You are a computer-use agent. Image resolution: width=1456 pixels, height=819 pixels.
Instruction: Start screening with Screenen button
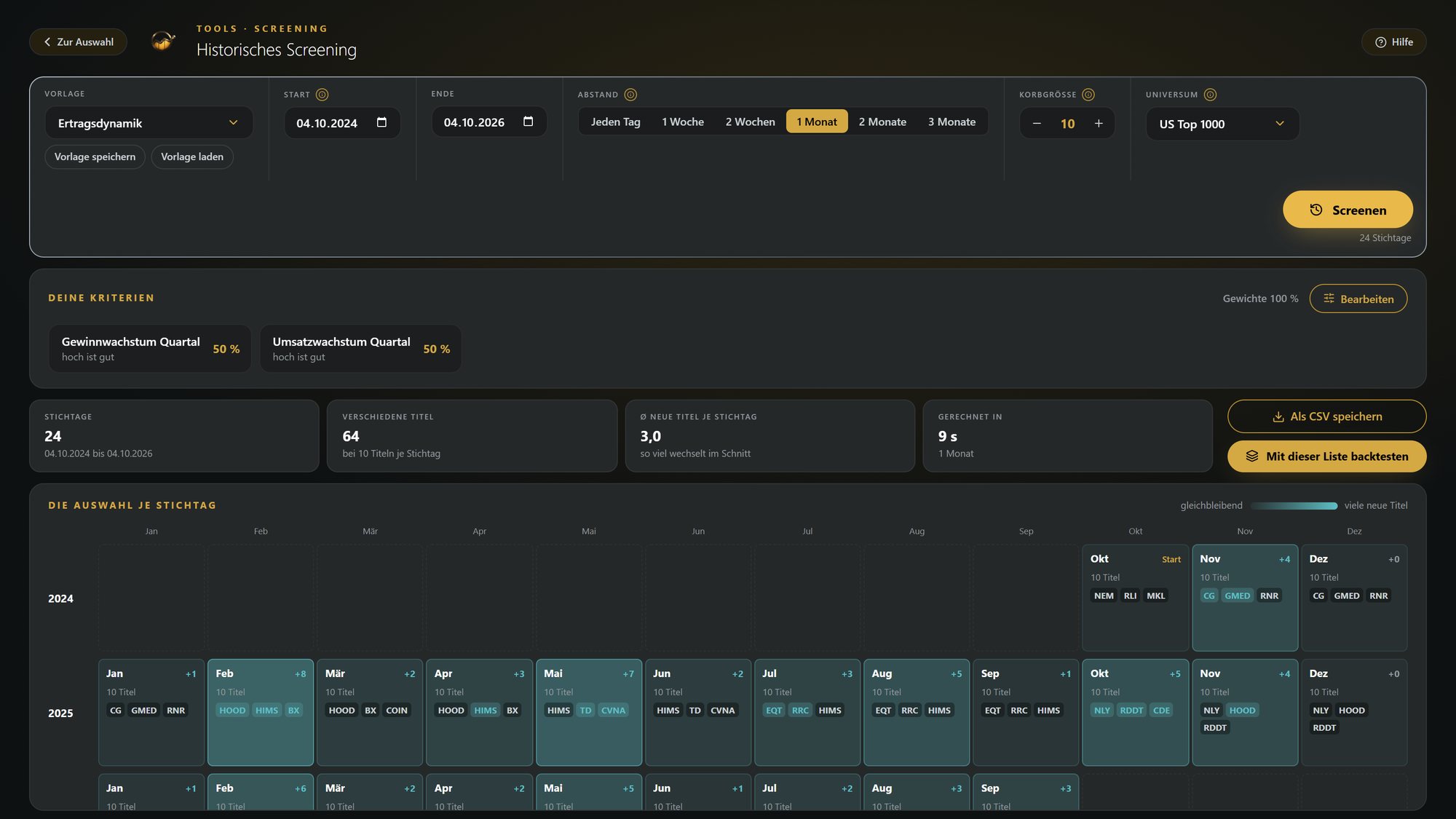point(1347,210)
